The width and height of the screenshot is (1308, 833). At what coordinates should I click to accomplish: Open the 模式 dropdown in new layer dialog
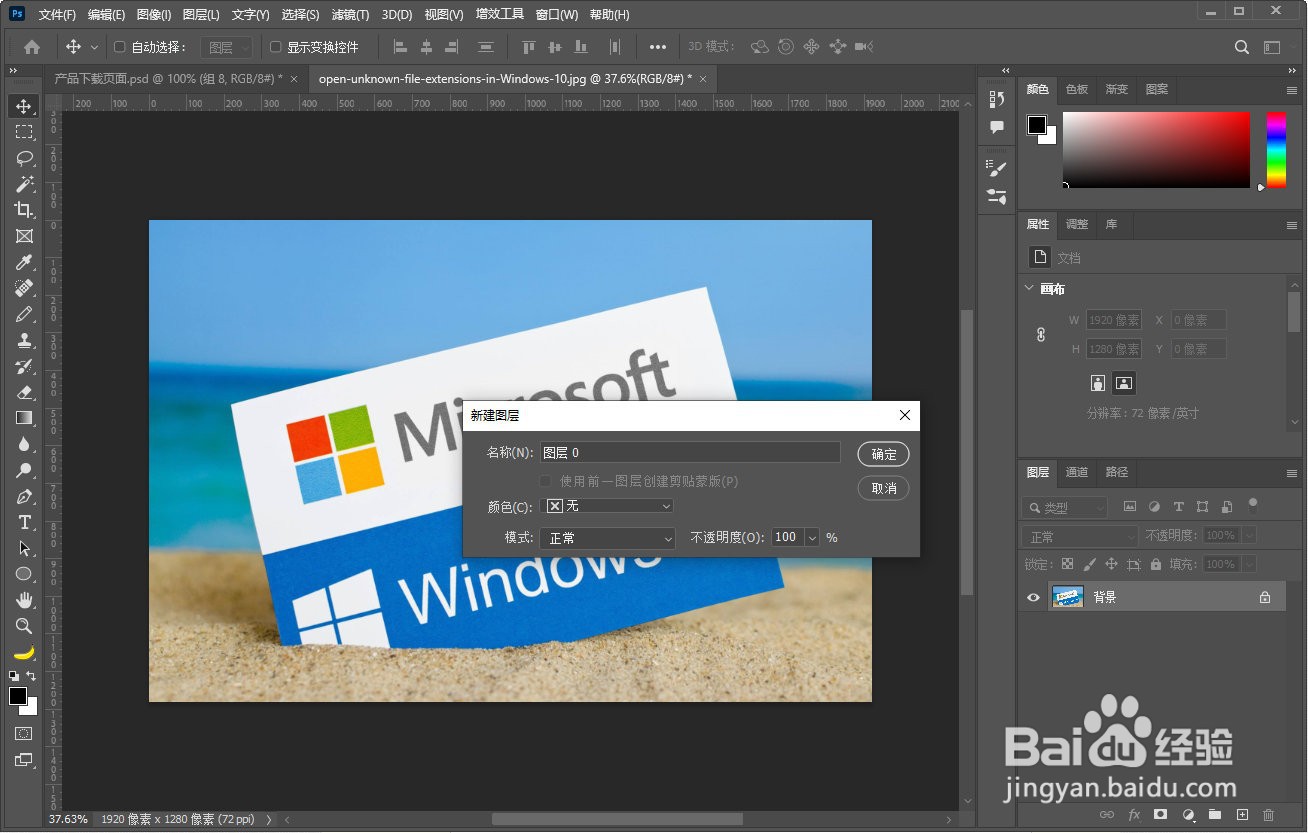click(608, 538)
